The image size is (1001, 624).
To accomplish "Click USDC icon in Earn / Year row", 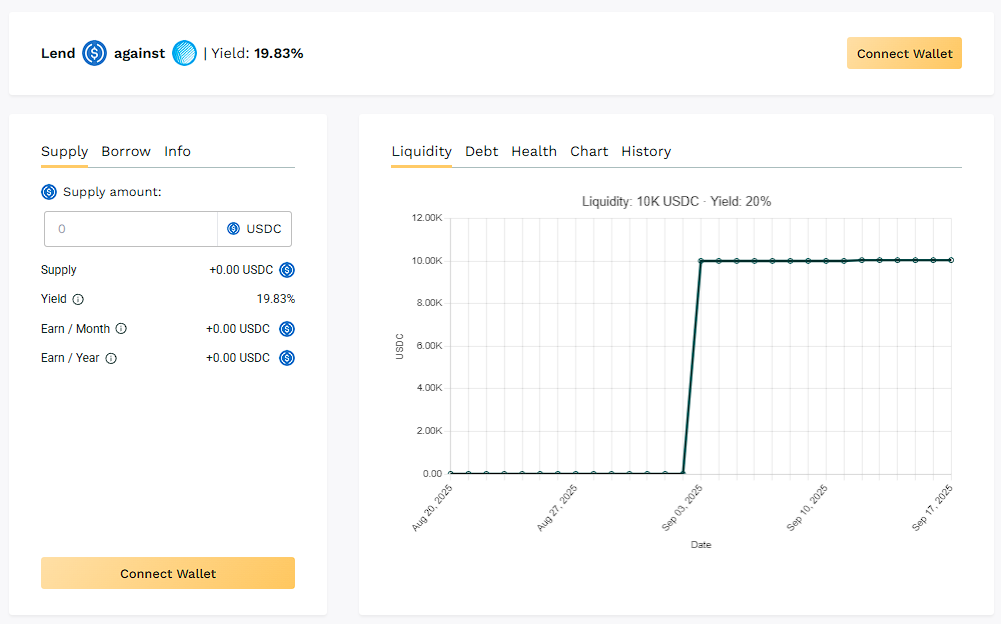I will click(287, 358).
